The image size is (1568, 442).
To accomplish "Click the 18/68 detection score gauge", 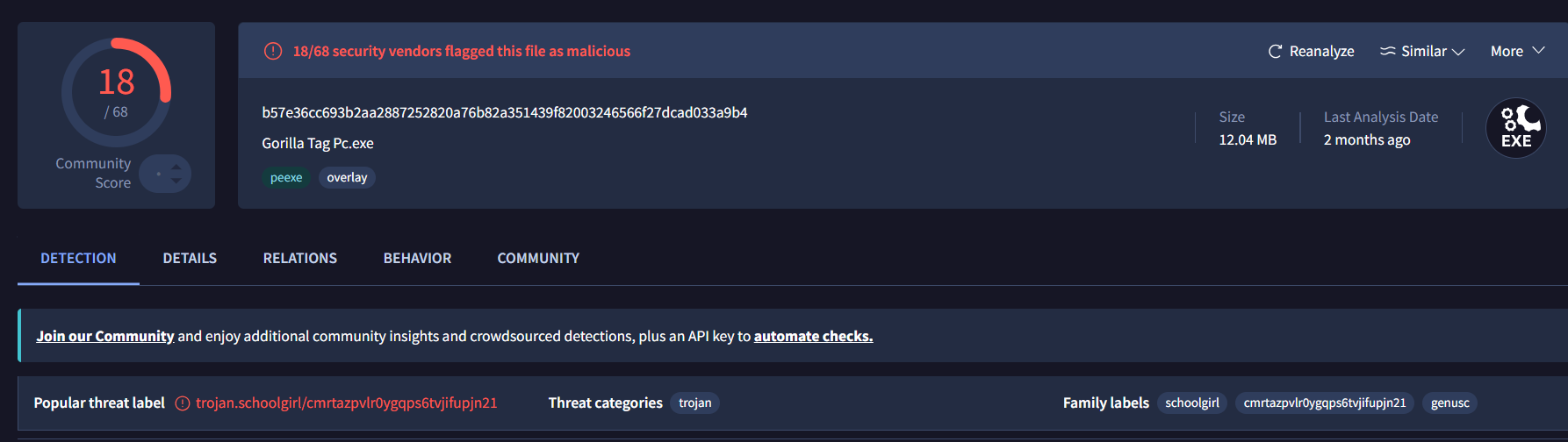I will tap(116, 92).
